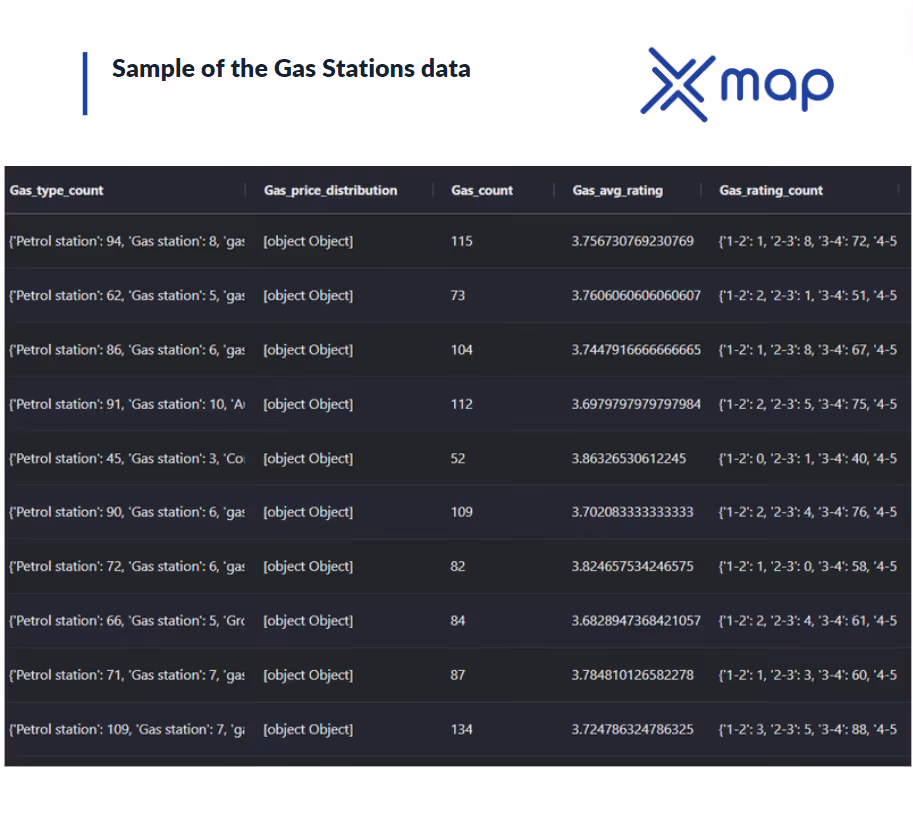Click rating count cell with '3-4': 58
This screenshot has width=913, height=817.
(808, 566)
